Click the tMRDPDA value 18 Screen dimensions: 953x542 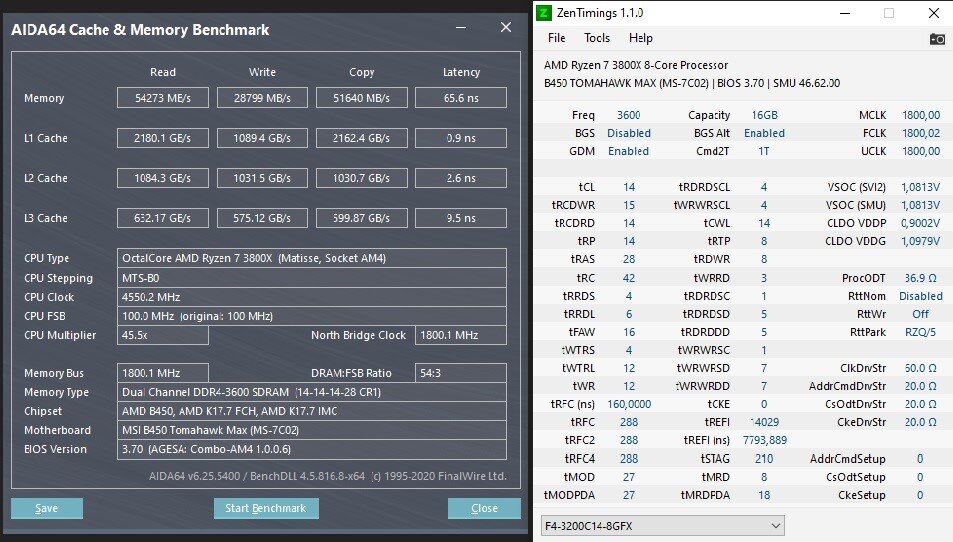point(764,495)
